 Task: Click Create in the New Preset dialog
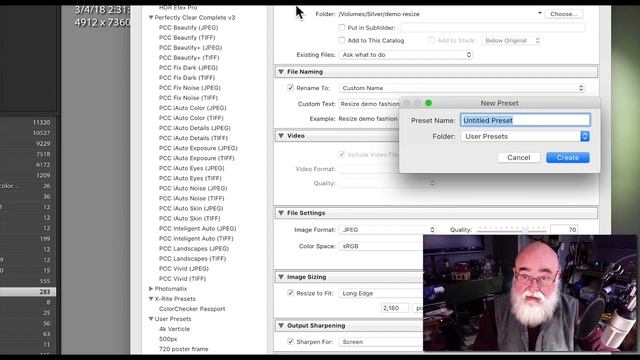click(x=567, y=158)
